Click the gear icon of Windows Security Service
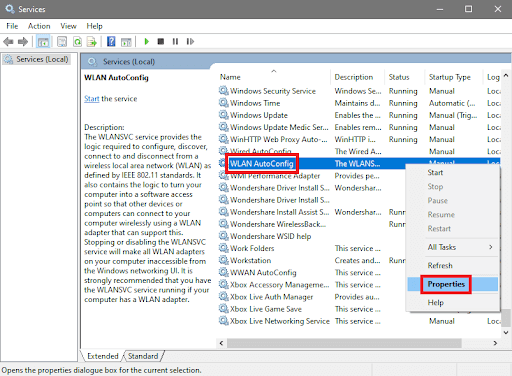Viewport: 512px width, 376px height. coord(223,91)
